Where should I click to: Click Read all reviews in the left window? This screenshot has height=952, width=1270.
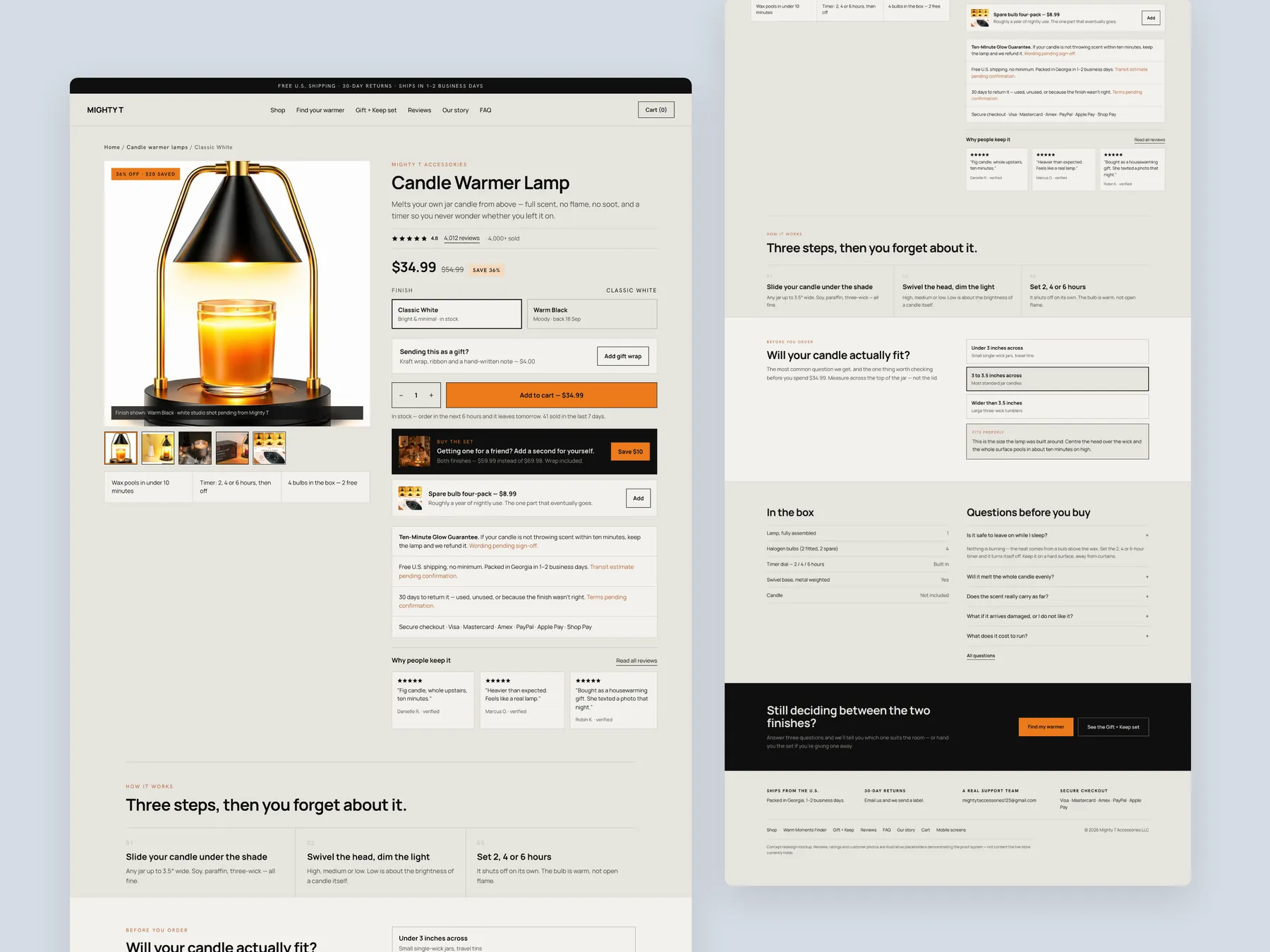pyautogui.click(x=636, y=661)
